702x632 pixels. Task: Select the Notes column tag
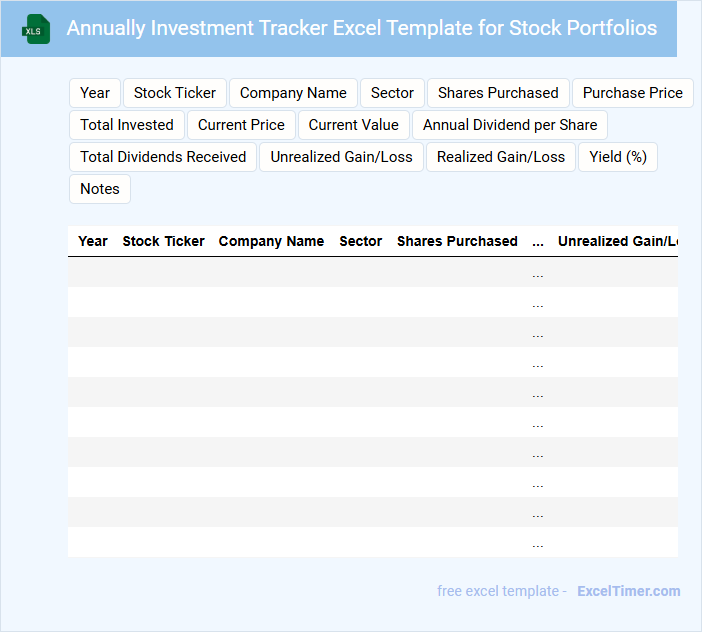(x=100, y=189)
